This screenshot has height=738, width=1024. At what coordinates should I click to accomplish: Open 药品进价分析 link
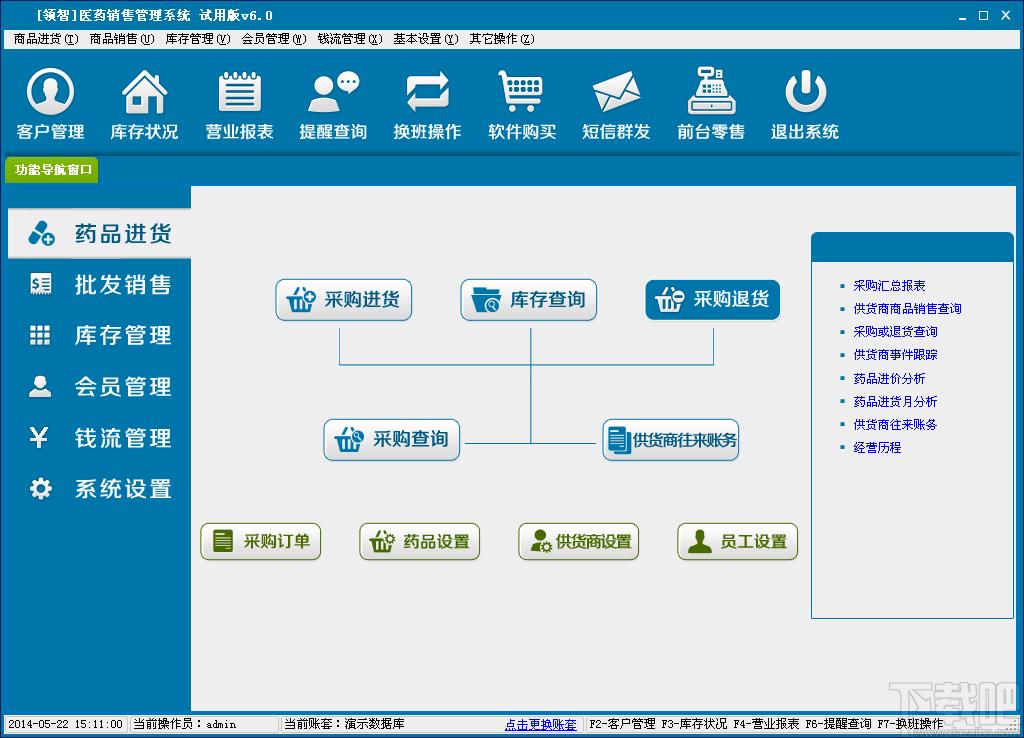click(x=889, y=379)
